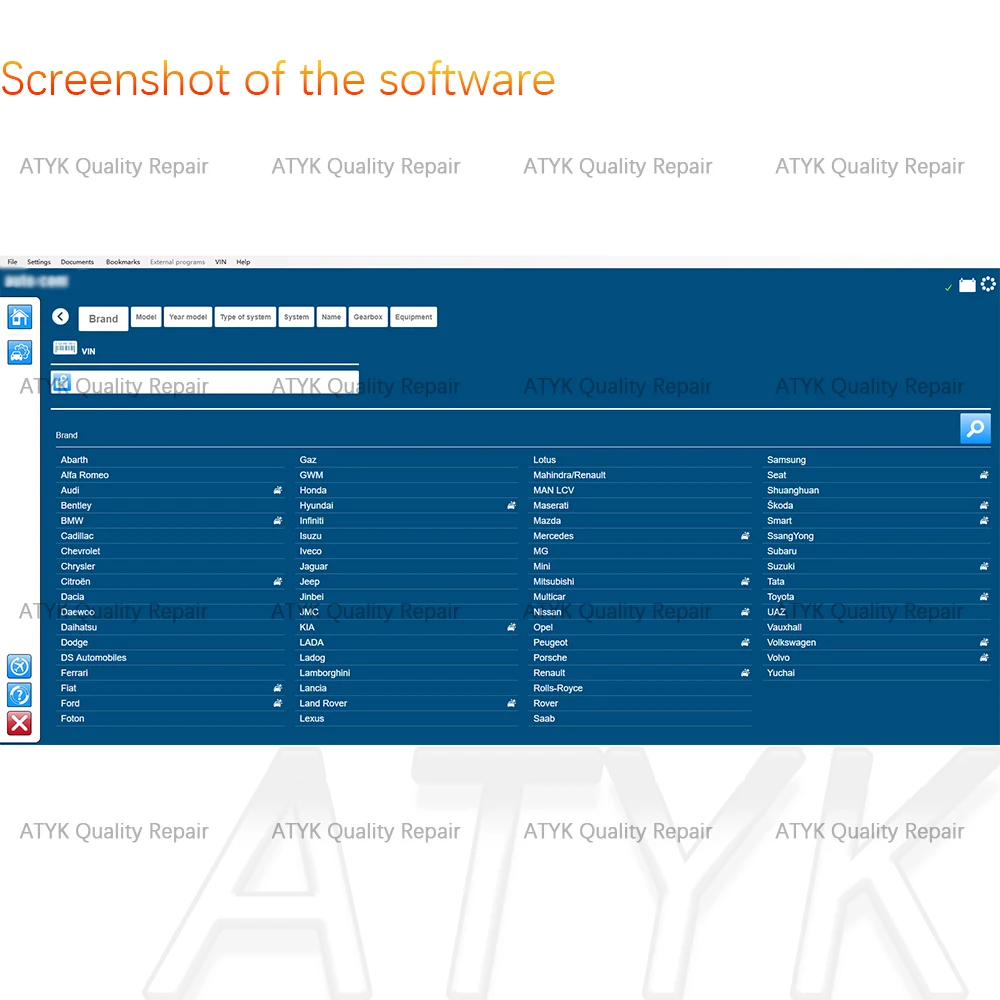Viewport: 1000px width, 1000px height.
Task: Open the Documents menu
Action: tap(77, 262)
